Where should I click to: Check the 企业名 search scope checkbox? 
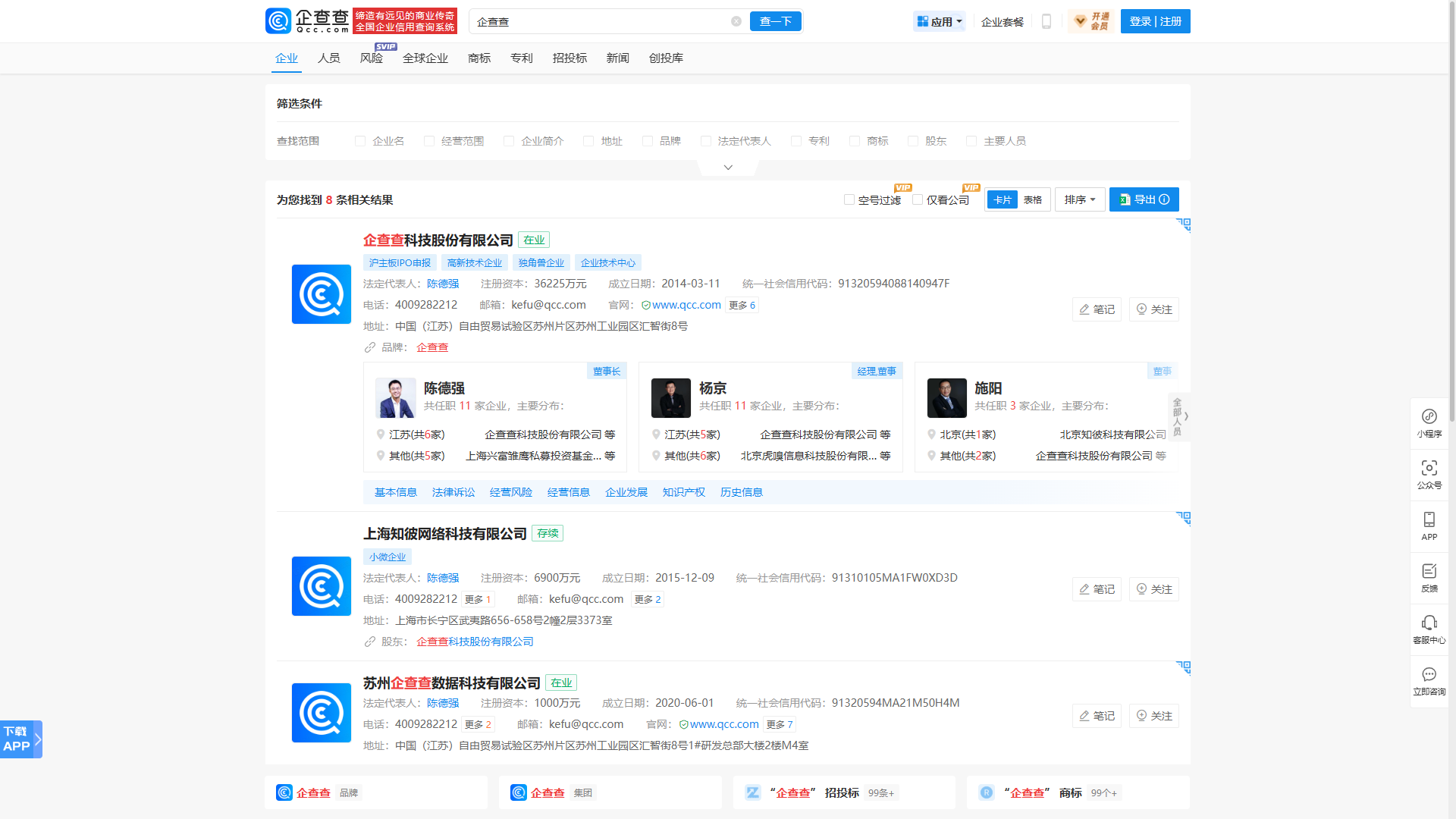coord(360,141)
